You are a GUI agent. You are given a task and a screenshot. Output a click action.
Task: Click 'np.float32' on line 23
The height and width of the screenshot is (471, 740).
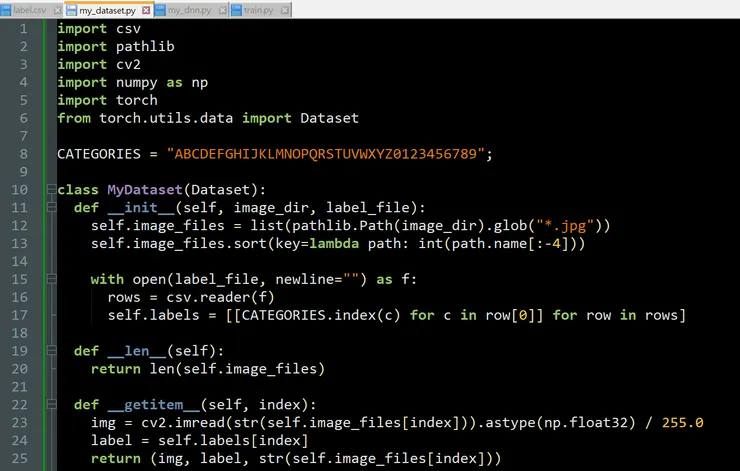tap(586, 423)
